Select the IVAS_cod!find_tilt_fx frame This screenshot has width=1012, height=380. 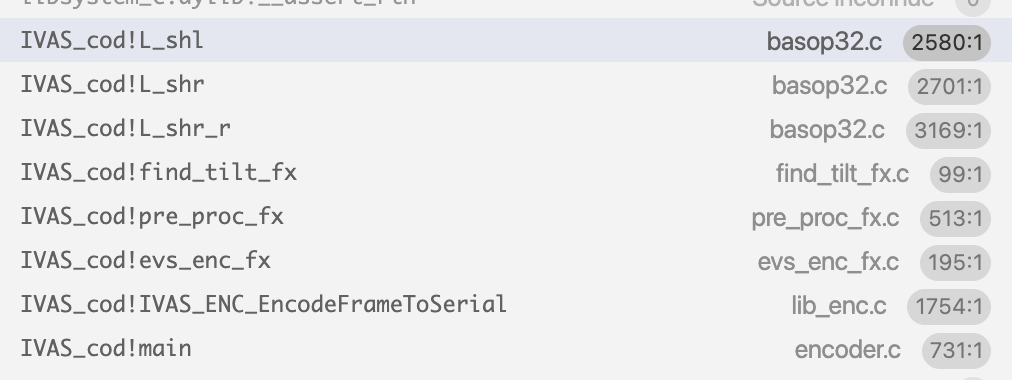tap(506, 172)
